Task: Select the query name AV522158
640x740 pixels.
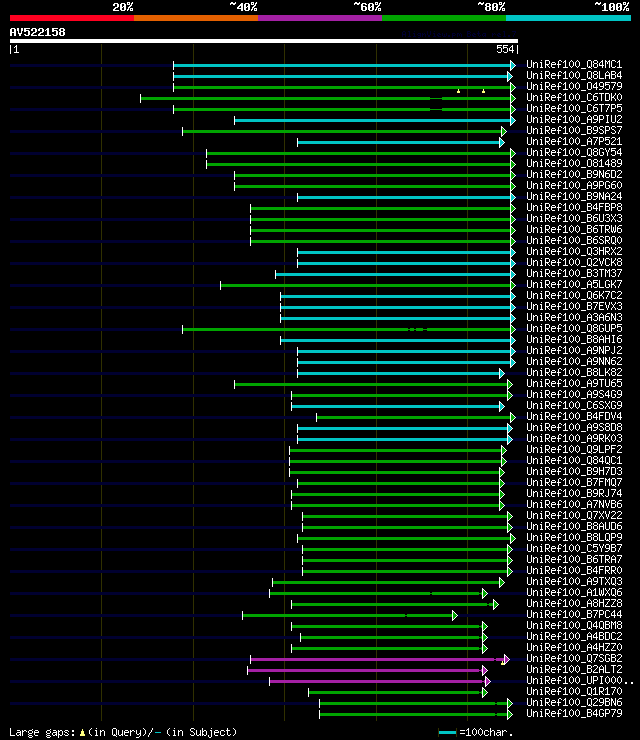Action: pyautogui.click(x=37, y=33)
